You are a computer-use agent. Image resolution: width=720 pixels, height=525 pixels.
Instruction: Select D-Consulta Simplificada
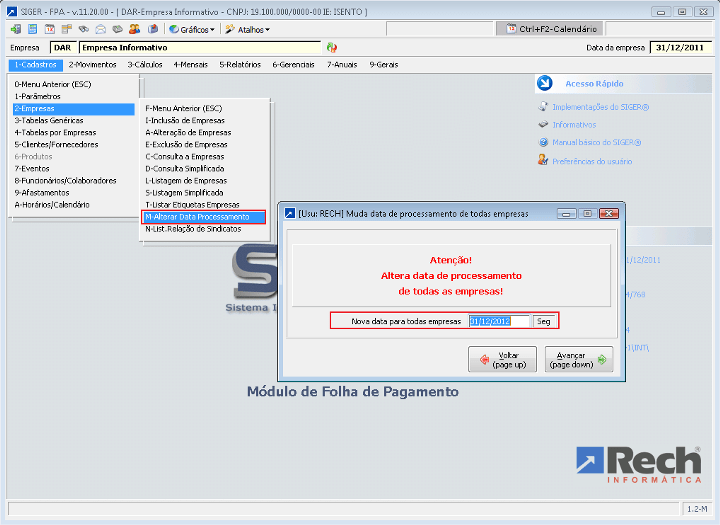pyautogui.click(x=204, y=169)
